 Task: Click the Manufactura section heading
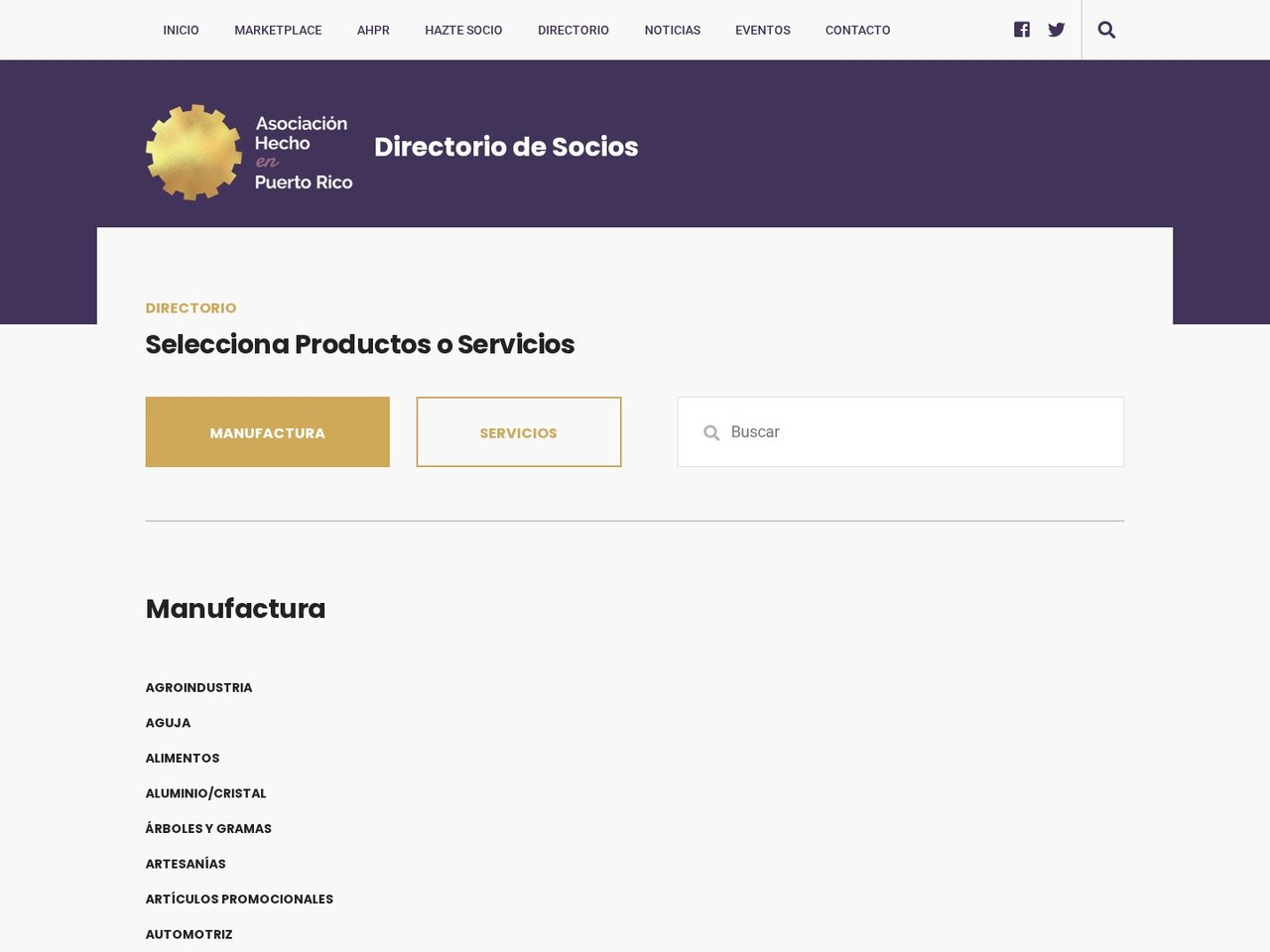click(235, 608)
